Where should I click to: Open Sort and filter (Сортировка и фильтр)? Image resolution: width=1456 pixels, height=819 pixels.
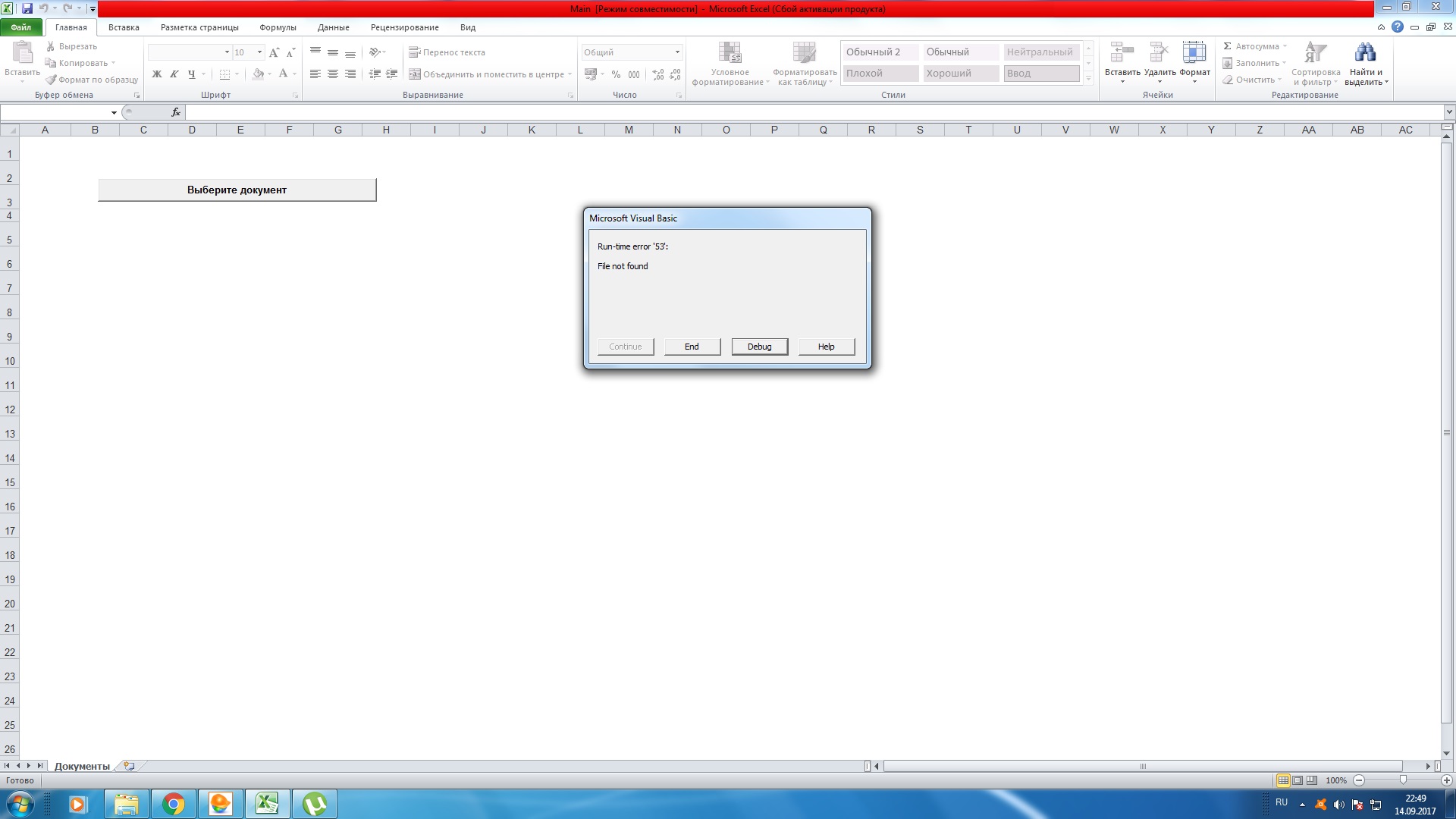[x=1316, y=64]
